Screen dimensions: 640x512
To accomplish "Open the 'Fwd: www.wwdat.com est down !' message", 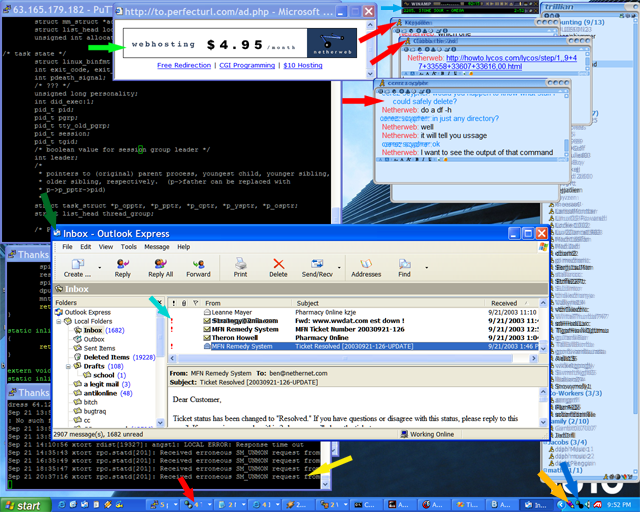I will (354, 321).
